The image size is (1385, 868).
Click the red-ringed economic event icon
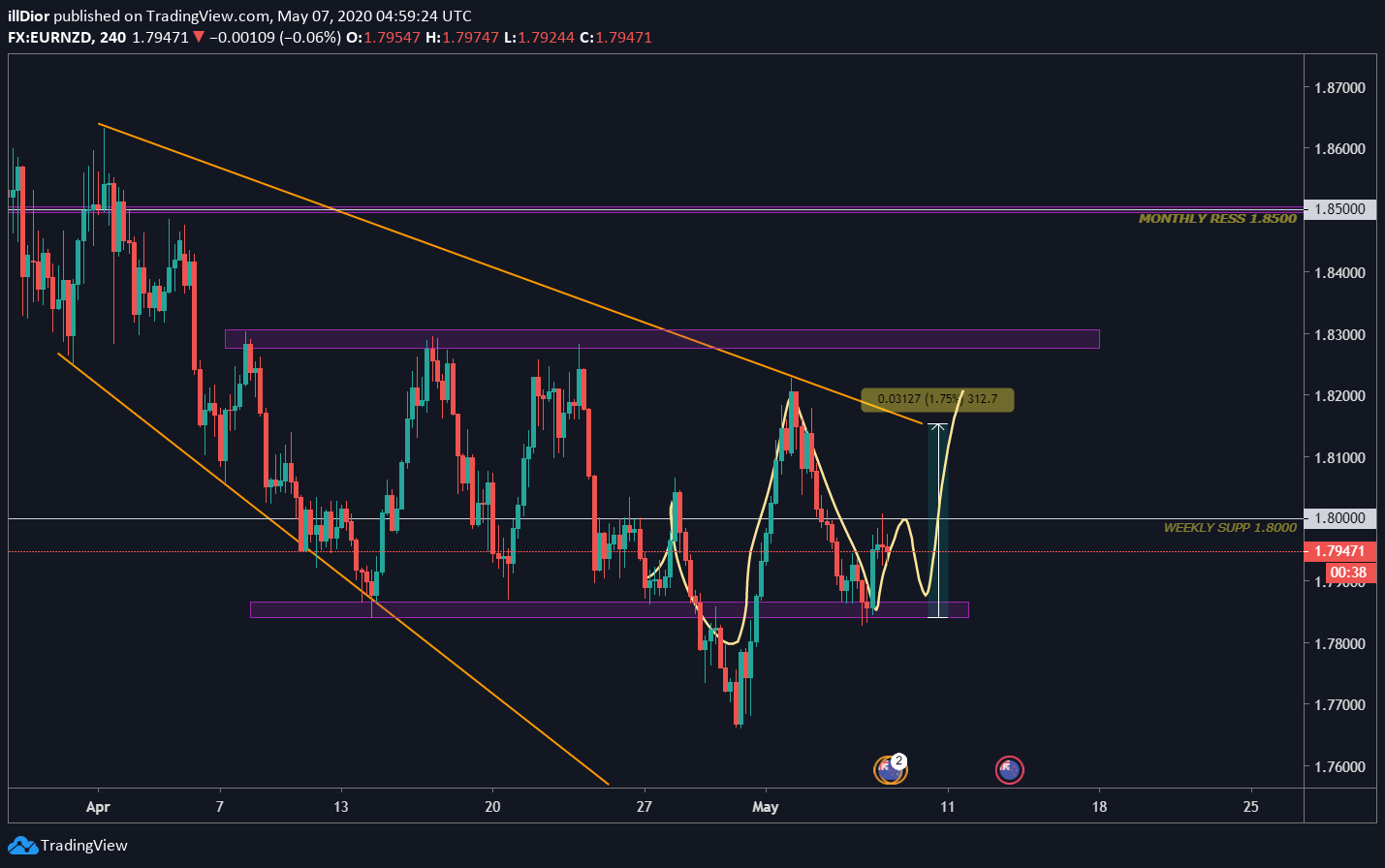click(1009, 770)
